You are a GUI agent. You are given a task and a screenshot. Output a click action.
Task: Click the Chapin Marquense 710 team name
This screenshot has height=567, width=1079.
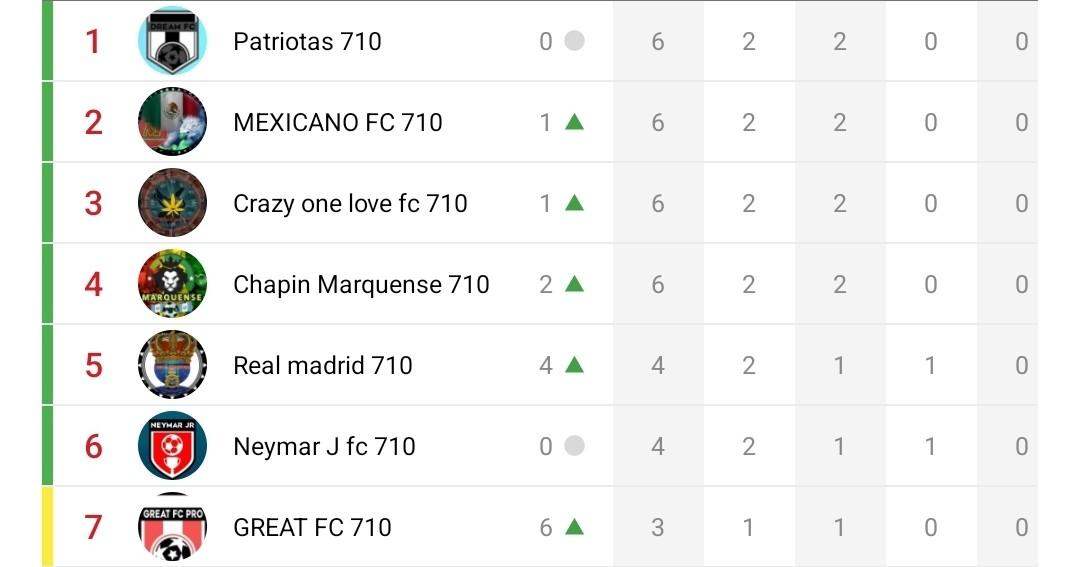click(361, 284)
